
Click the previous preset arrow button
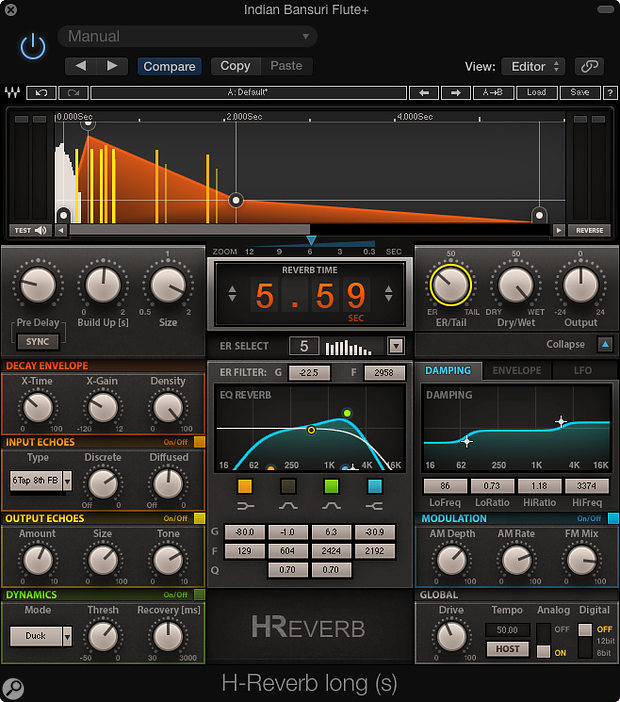click(x=81, y=66)
